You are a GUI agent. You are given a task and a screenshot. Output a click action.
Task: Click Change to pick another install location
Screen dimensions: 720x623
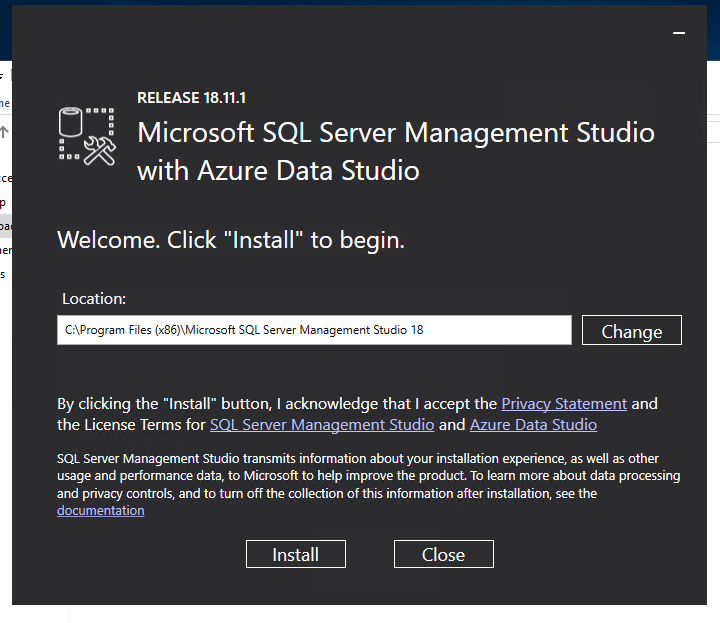[x=632, y=330]
